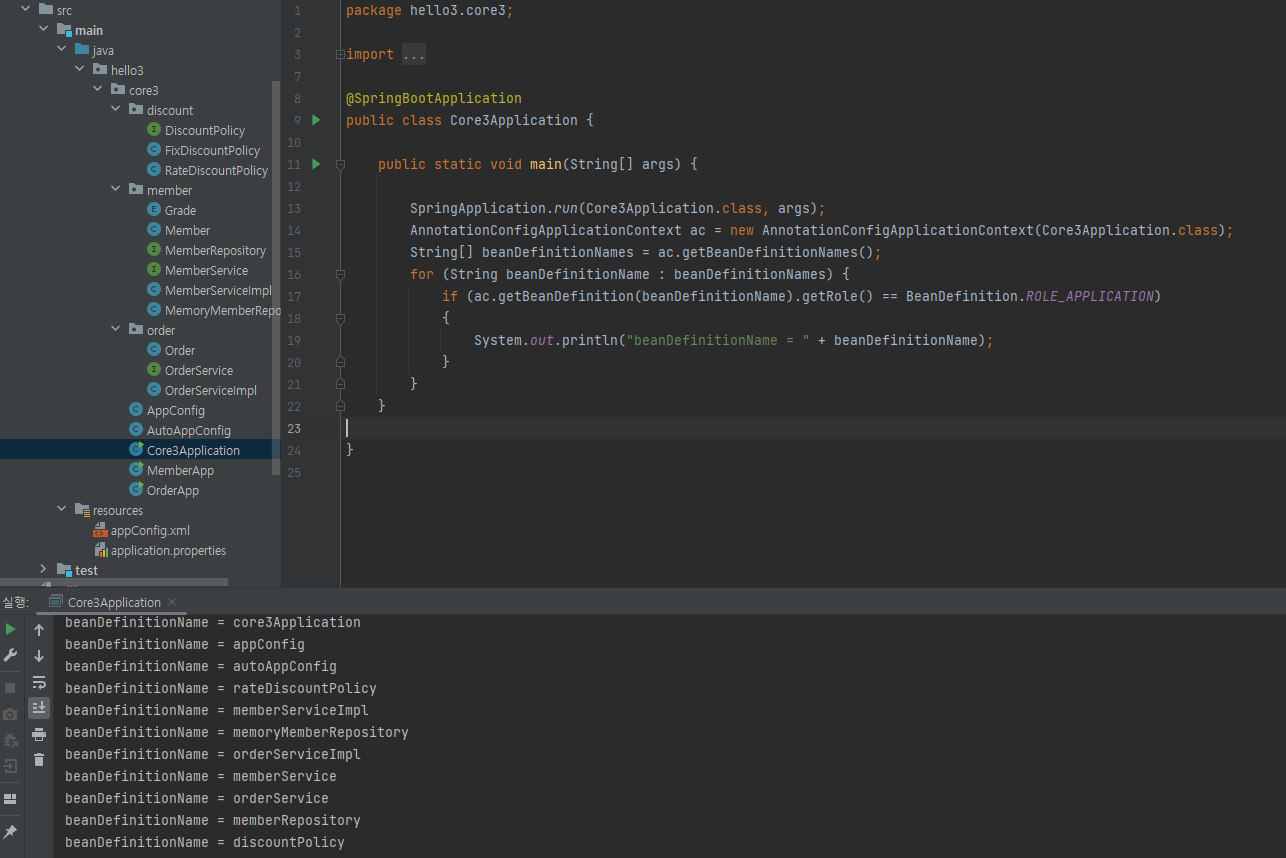Collapse the discount package
This screenshot has width=1286, height=858.
pyautogui.click(x=116, y=110)
